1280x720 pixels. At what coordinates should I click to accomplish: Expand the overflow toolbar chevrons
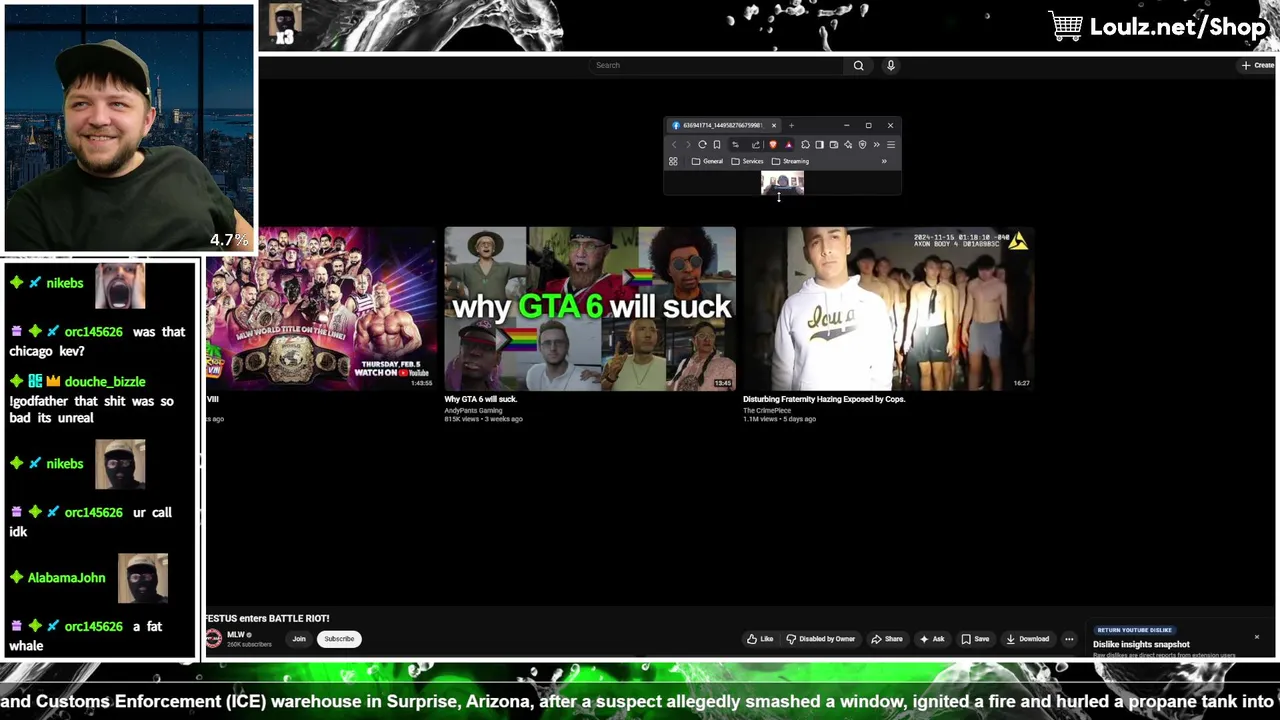click(x=876, y=145)
